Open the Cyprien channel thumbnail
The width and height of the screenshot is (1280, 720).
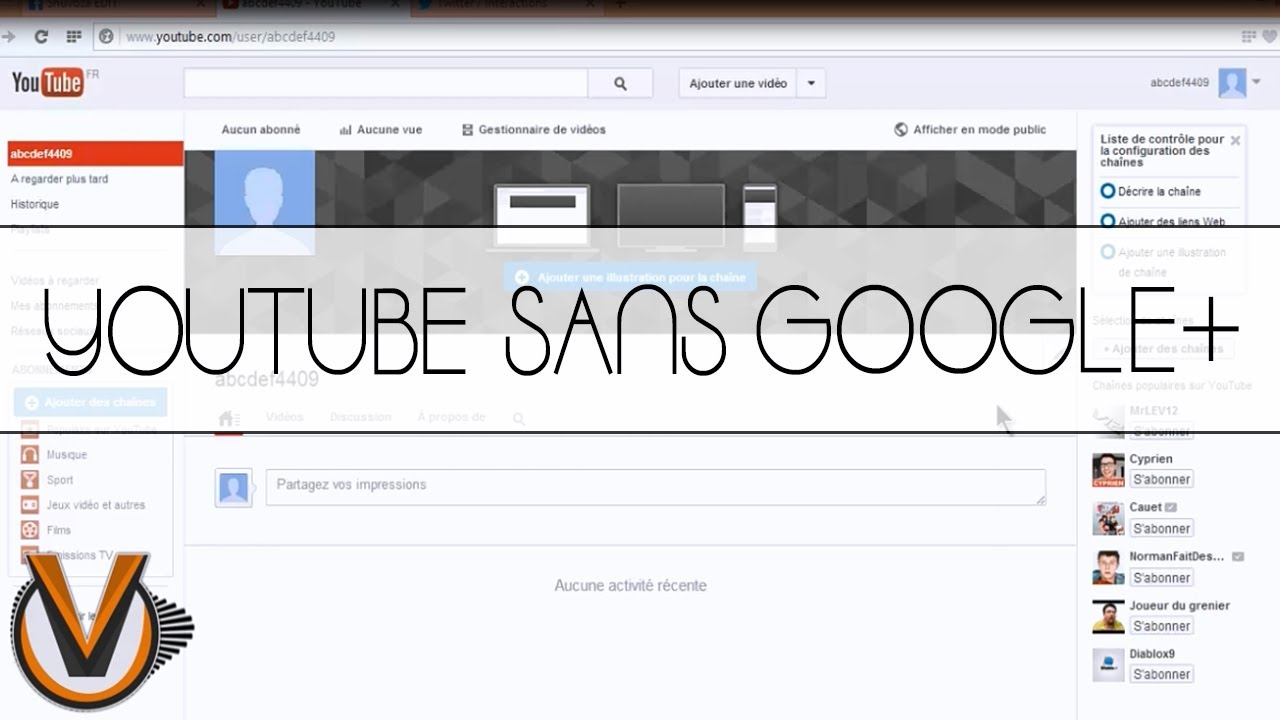(1108, 470)
